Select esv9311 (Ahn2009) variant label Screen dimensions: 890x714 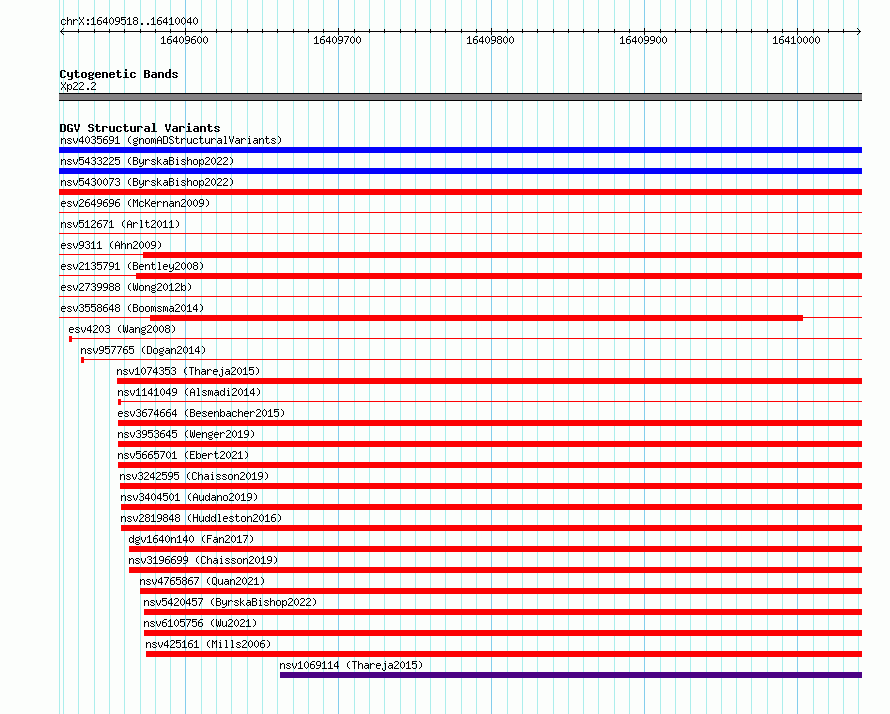pyautogui.click(x=111, y=245)
